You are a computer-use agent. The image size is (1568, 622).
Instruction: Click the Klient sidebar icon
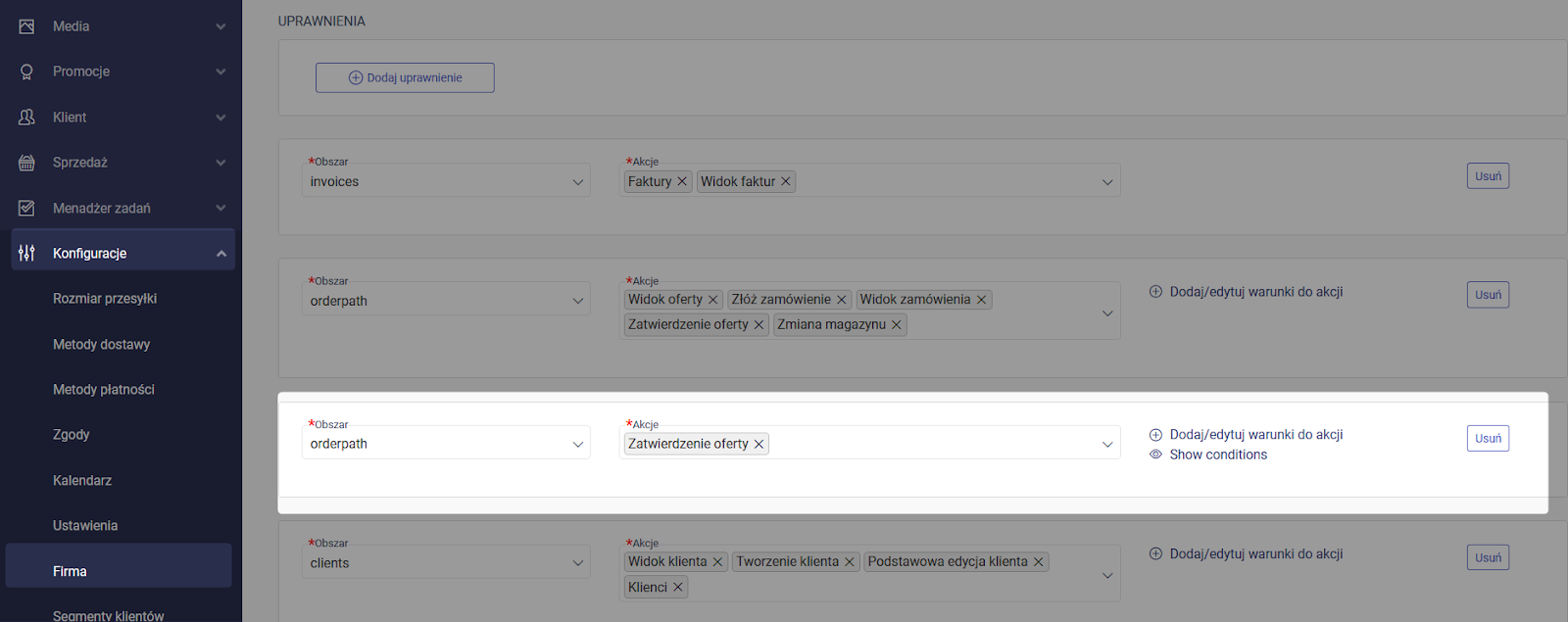[x=26, y=118]
